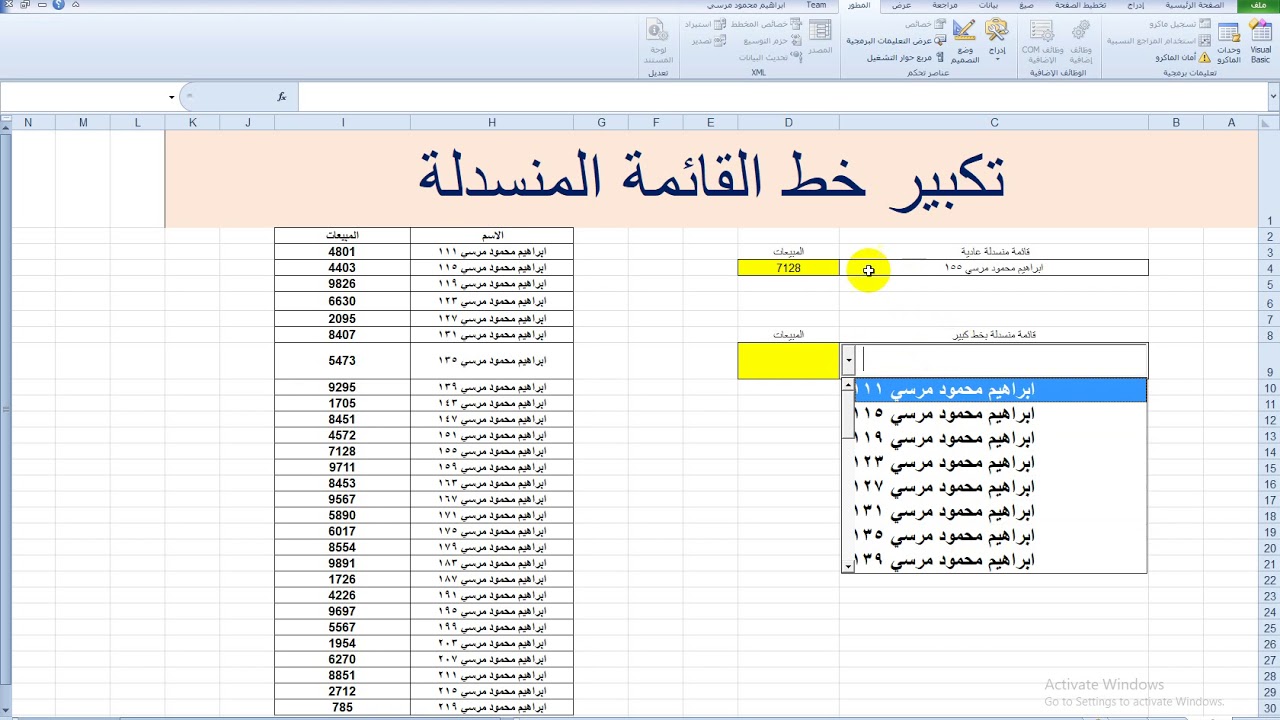Click into the formula bar
This screenshot has width=1280, height=720.
(780, 97)
